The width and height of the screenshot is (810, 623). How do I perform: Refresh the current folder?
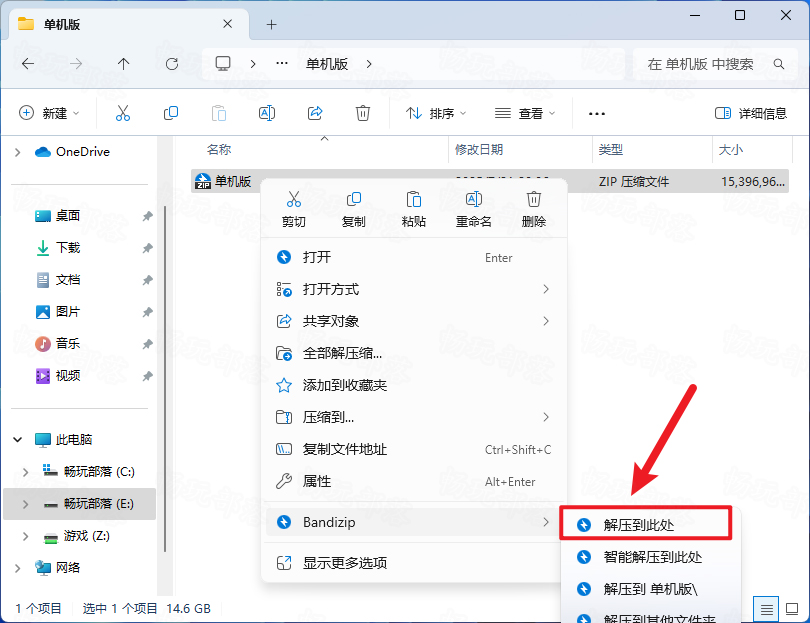(x=172, y=64)
